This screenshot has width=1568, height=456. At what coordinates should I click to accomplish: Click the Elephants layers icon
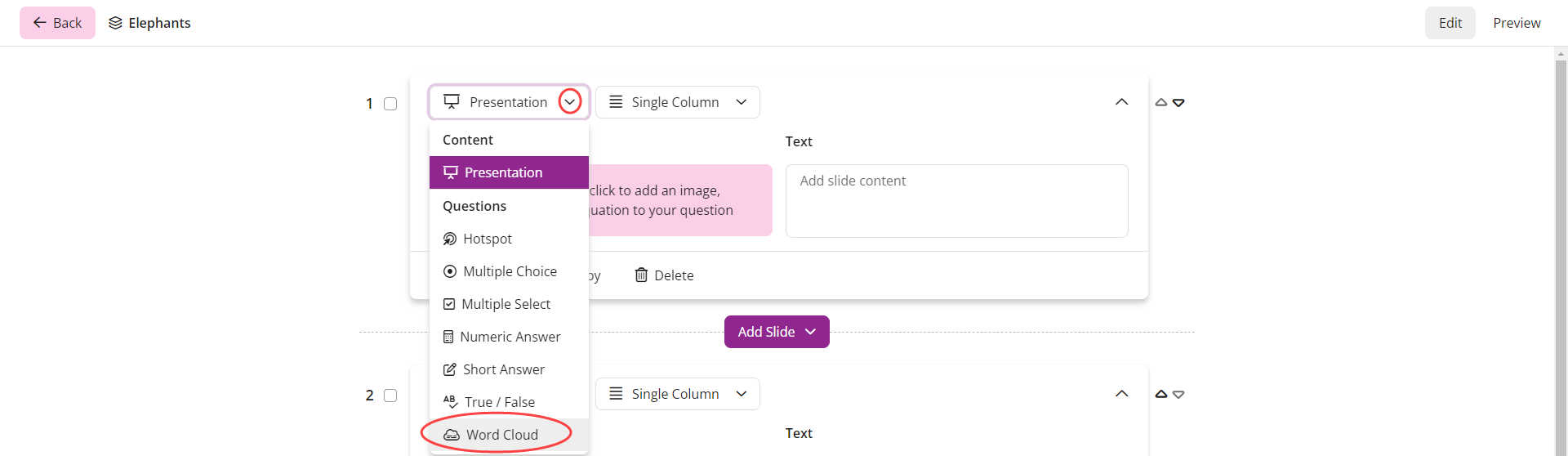tap(115, 23)
